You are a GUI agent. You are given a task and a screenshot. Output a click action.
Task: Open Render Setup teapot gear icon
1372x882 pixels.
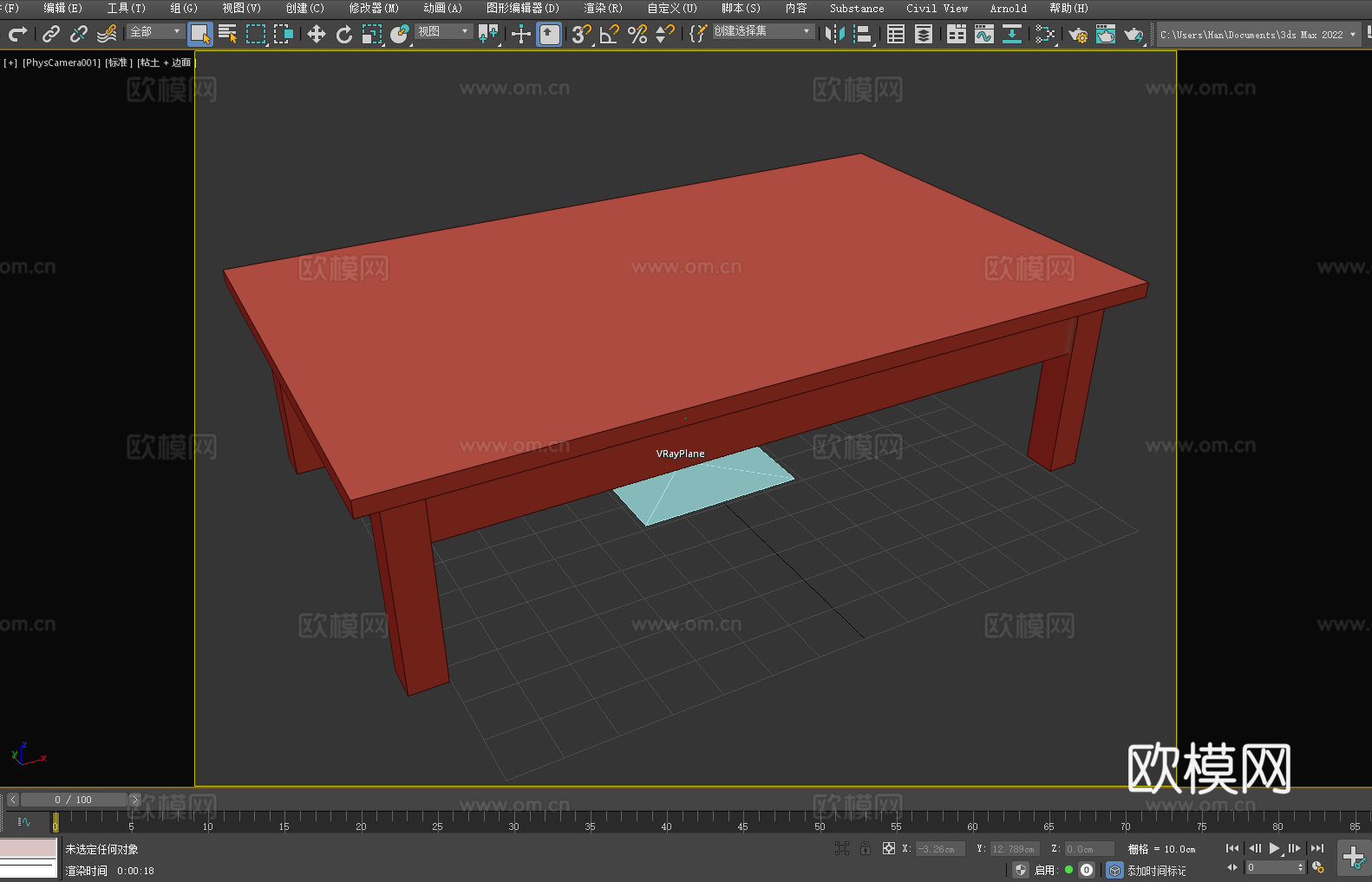(1078, 34)
